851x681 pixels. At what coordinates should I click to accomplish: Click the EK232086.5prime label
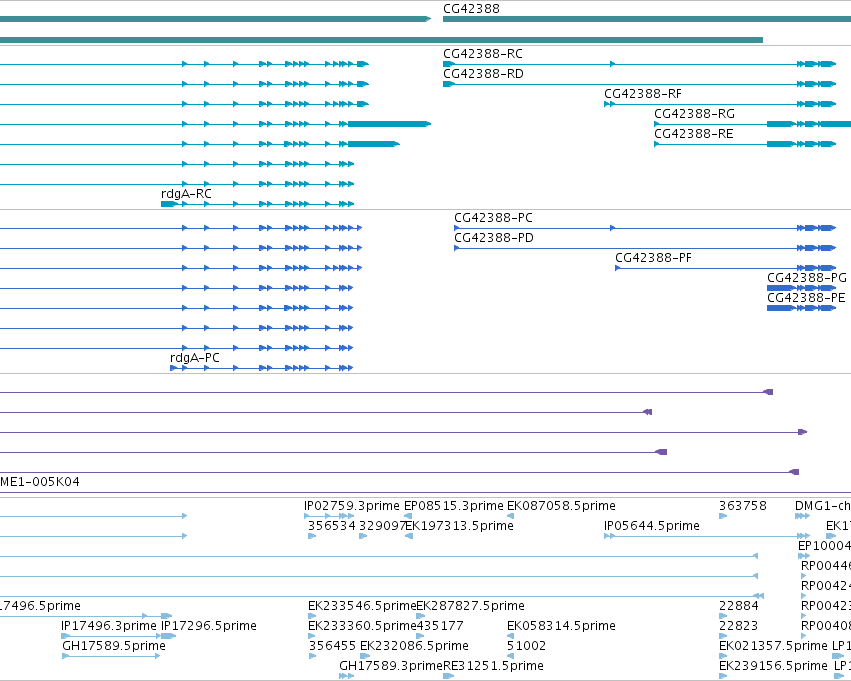pyautogui.click(x=414, y=646)
